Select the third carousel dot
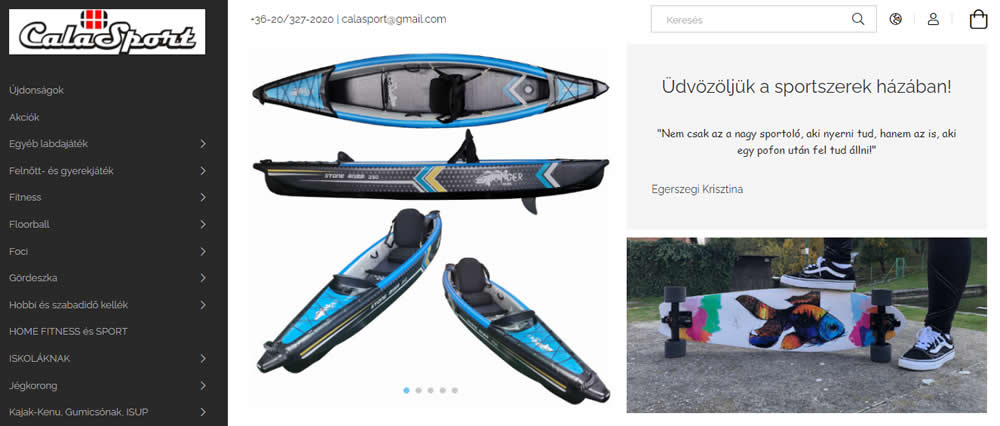The width and height of the screenshot is (1000, 426). [430, 390]
